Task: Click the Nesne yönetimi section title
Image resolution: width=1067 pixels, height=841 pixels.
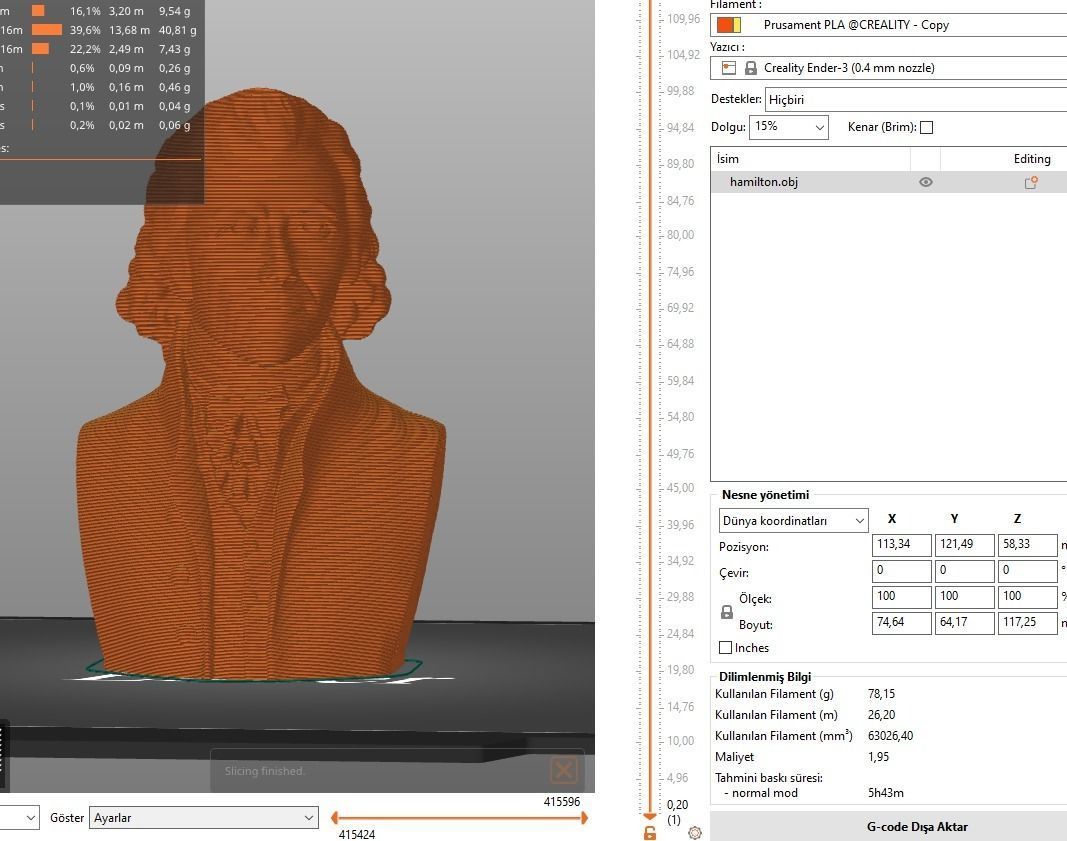Action: pyautogui.click(x=766, y=495)
